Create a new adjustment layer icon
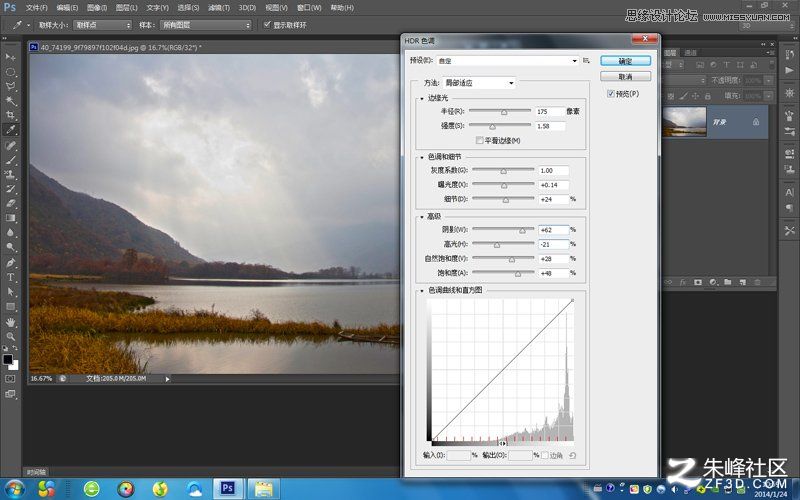This screenshot has height=500, width=800. click(x=713, y=282)
